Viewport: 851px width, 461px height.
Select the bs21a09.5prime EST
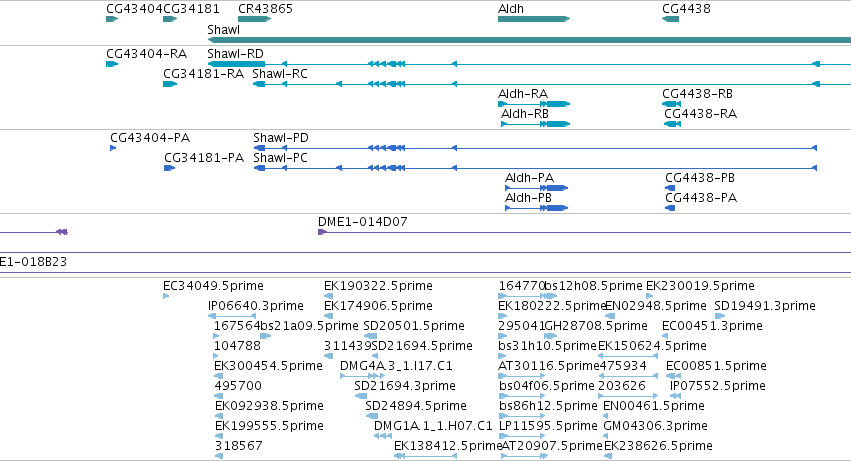click(x=265, y=336)
